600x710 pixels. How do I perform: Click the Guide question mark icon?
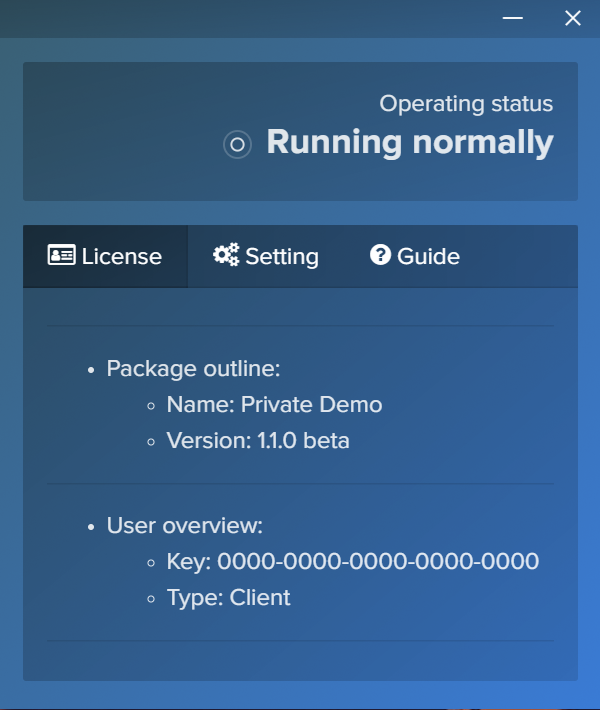380,256
